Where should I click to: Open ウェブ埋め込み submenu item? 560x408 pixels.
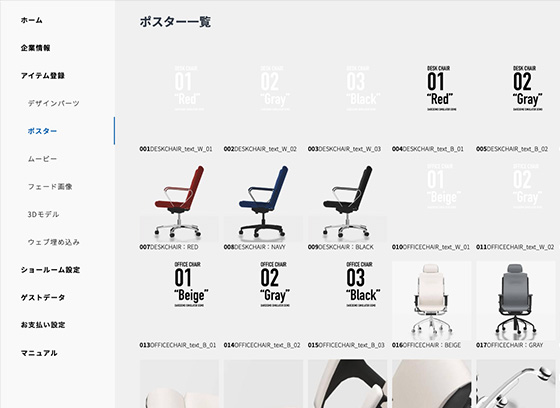(54, 242)
